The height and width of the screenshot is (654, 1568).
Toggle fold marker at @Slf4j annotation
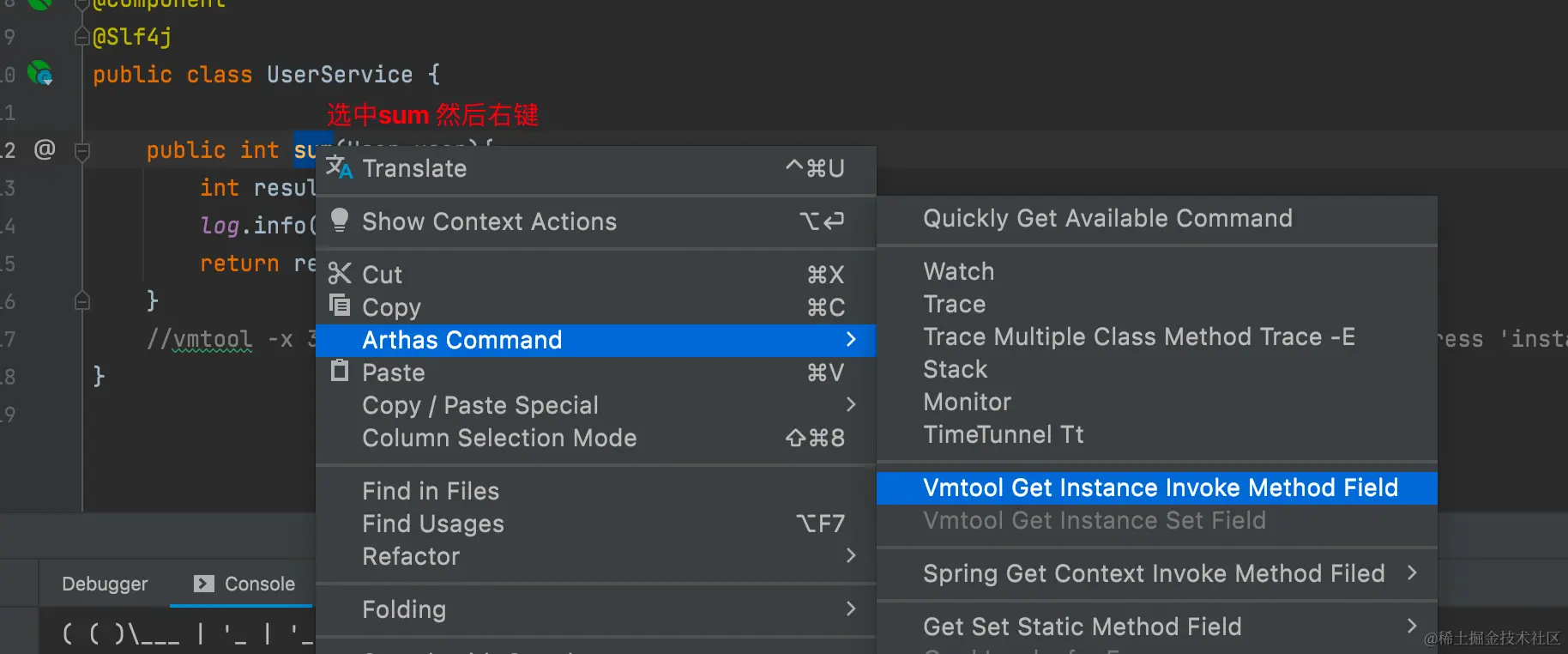(x=82, y=37)
